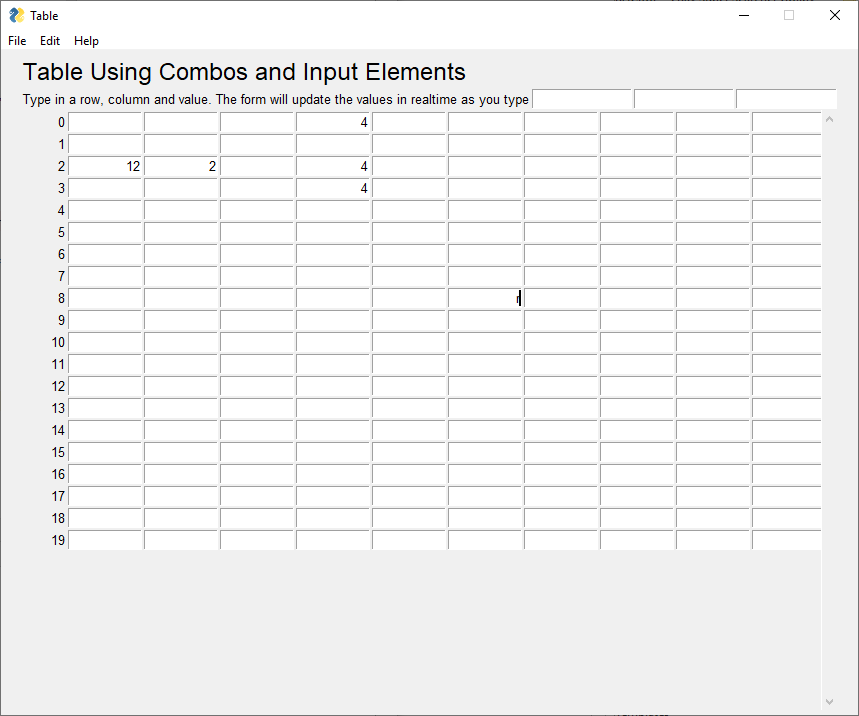Select the cell showing 4 in row 3
Viewport: 859px width, 716px height.
click(333, 188)
